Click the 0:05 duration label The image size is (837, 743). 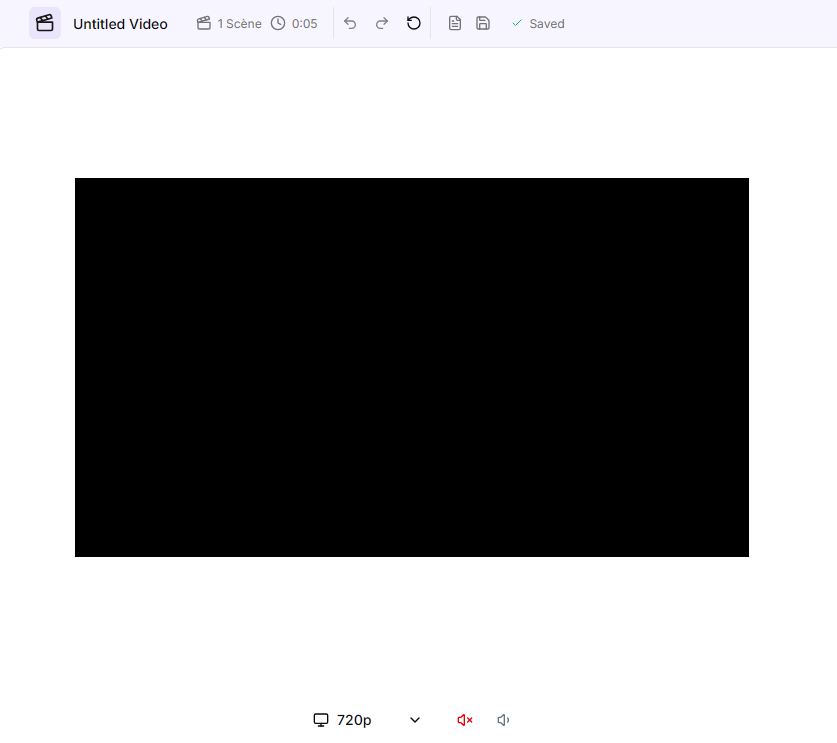pyautogui.click(x=304, y=23)
